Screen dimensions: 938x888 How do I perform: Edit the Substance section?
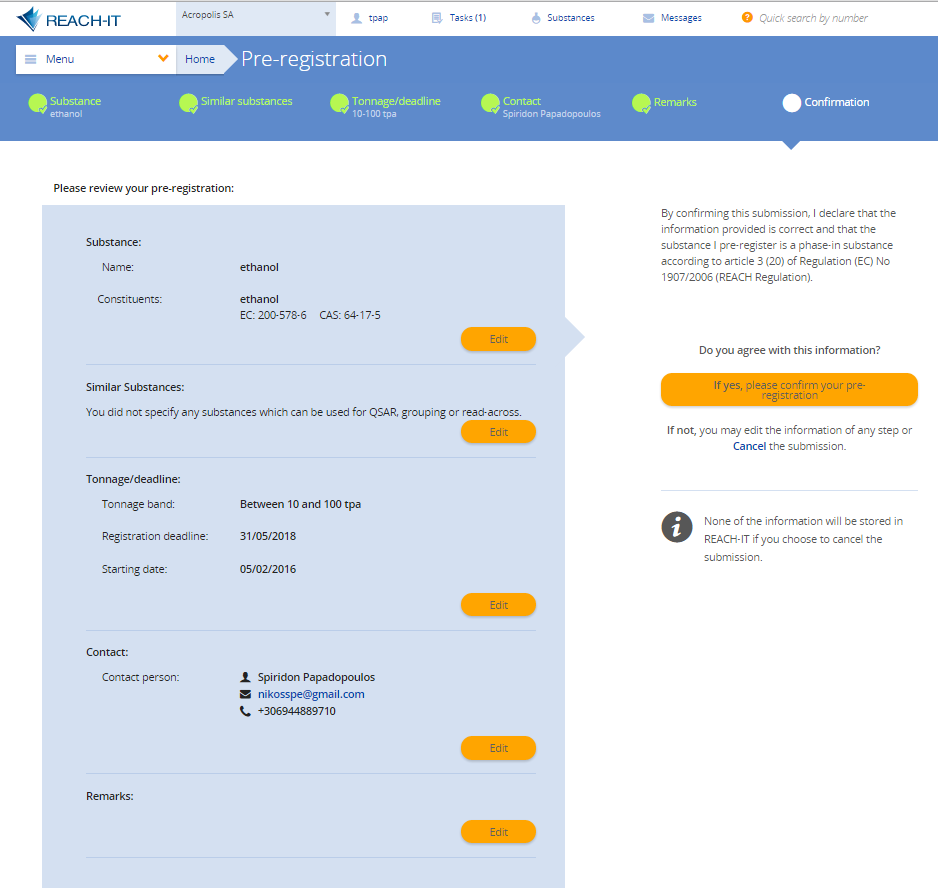[498, 339]
